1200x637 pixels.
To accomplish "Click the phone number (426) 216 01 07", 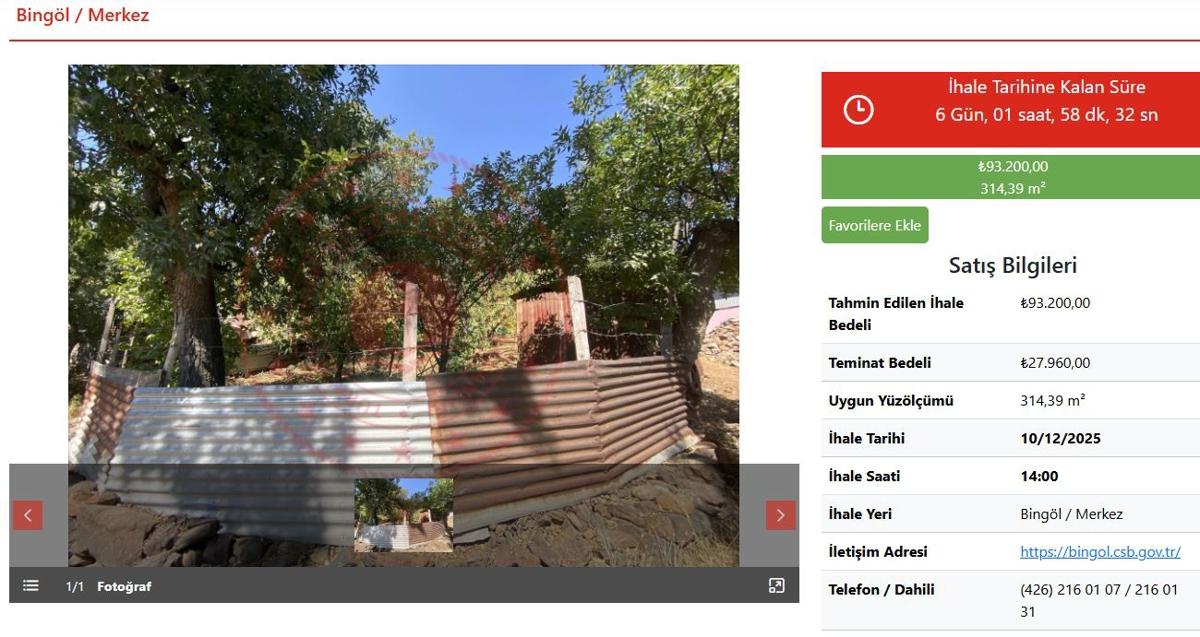I will pyautogui.click(x=1068, y=590).
